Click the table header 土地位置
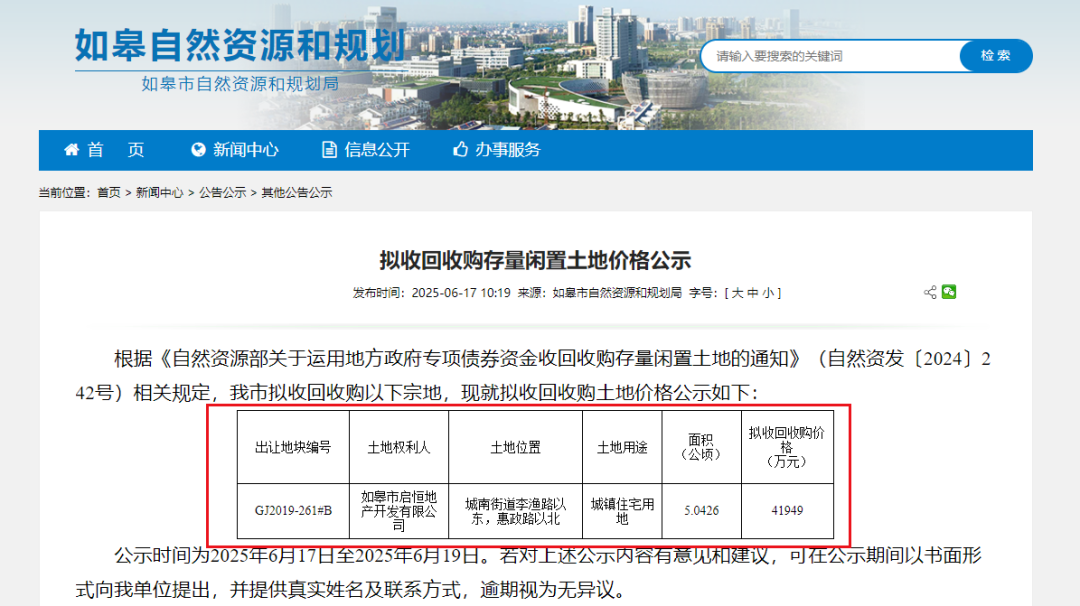This screenshot has height=606, width=1080. [515, 448]
